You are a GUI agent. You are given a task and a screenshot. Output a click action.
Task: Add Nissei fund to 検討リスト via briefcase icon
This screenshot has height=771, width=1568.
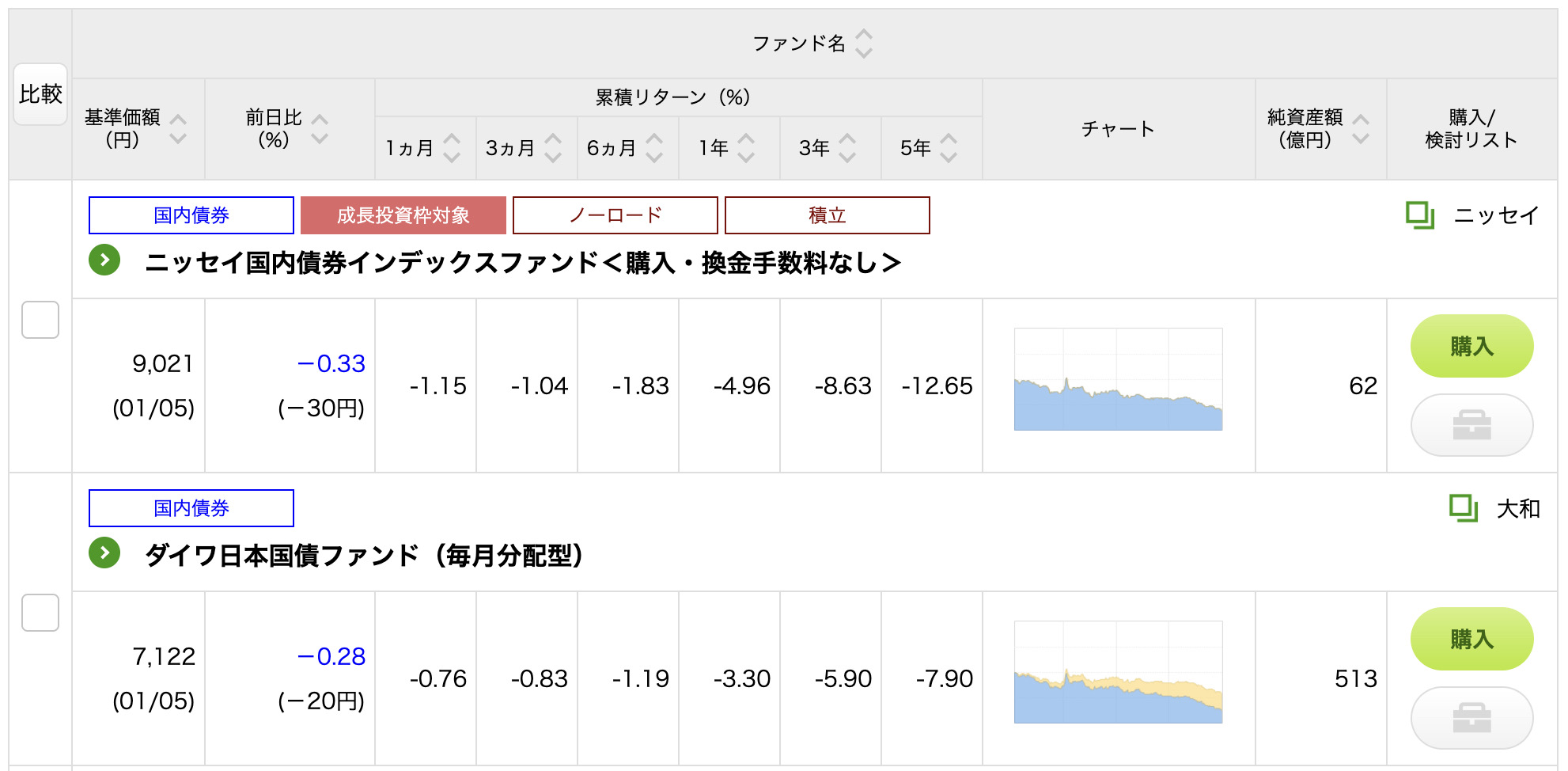click(x=1471, y=425)
